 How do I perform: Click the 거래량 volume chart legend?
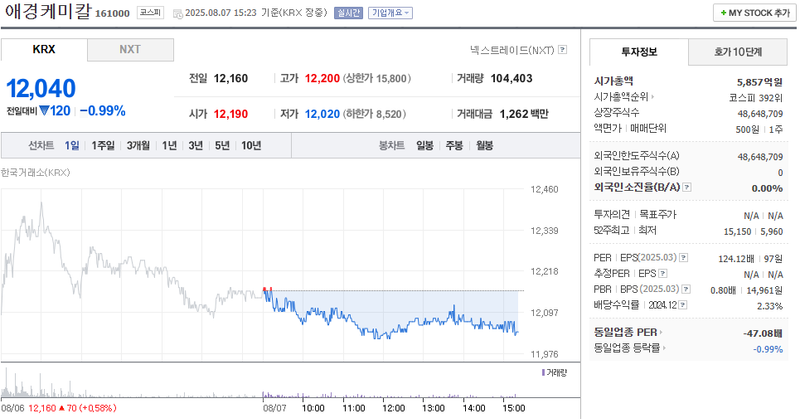click(554, 373)
